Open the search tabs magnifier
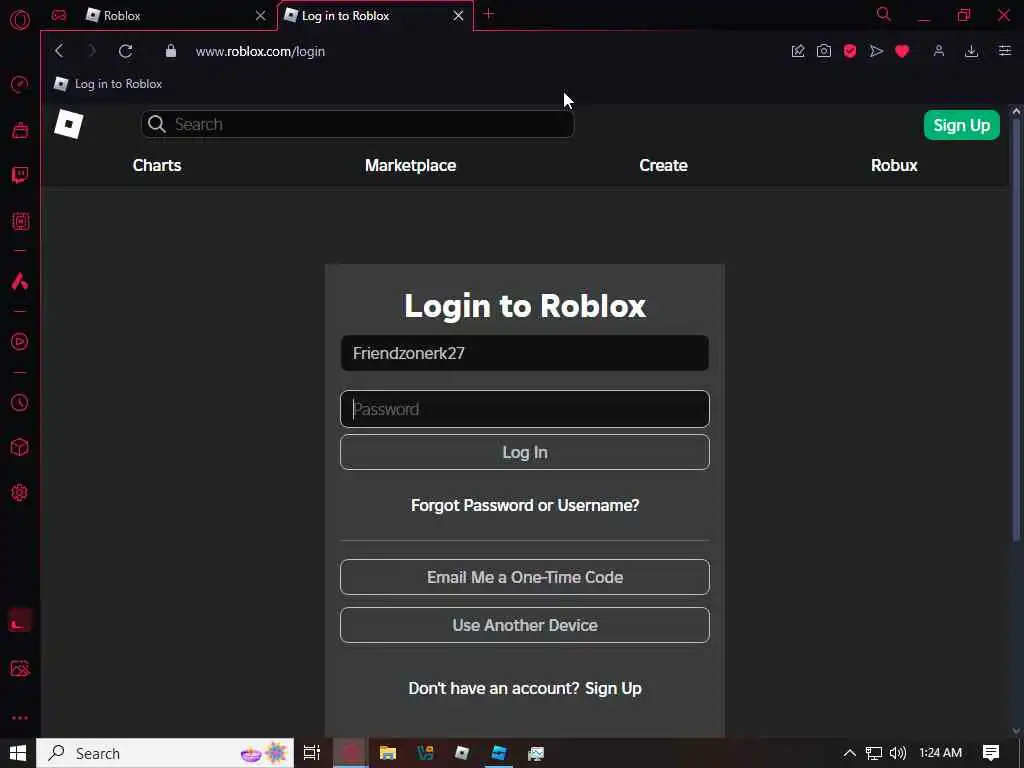 click(884, 14)
